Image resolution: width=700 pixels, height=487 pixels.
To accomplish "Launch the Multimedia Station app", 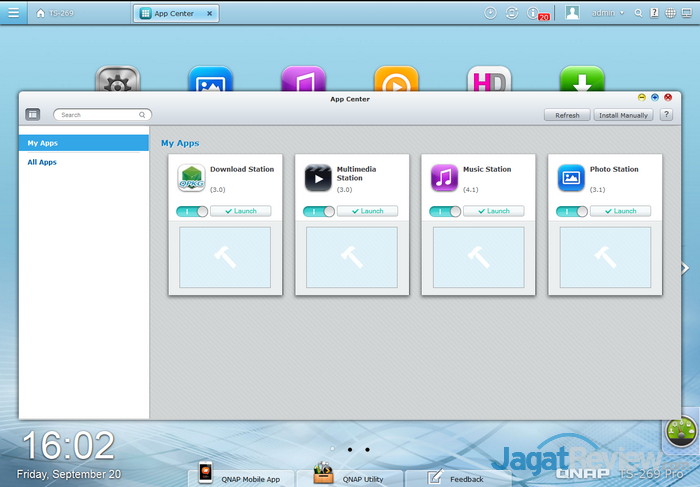I will point(367,211).
